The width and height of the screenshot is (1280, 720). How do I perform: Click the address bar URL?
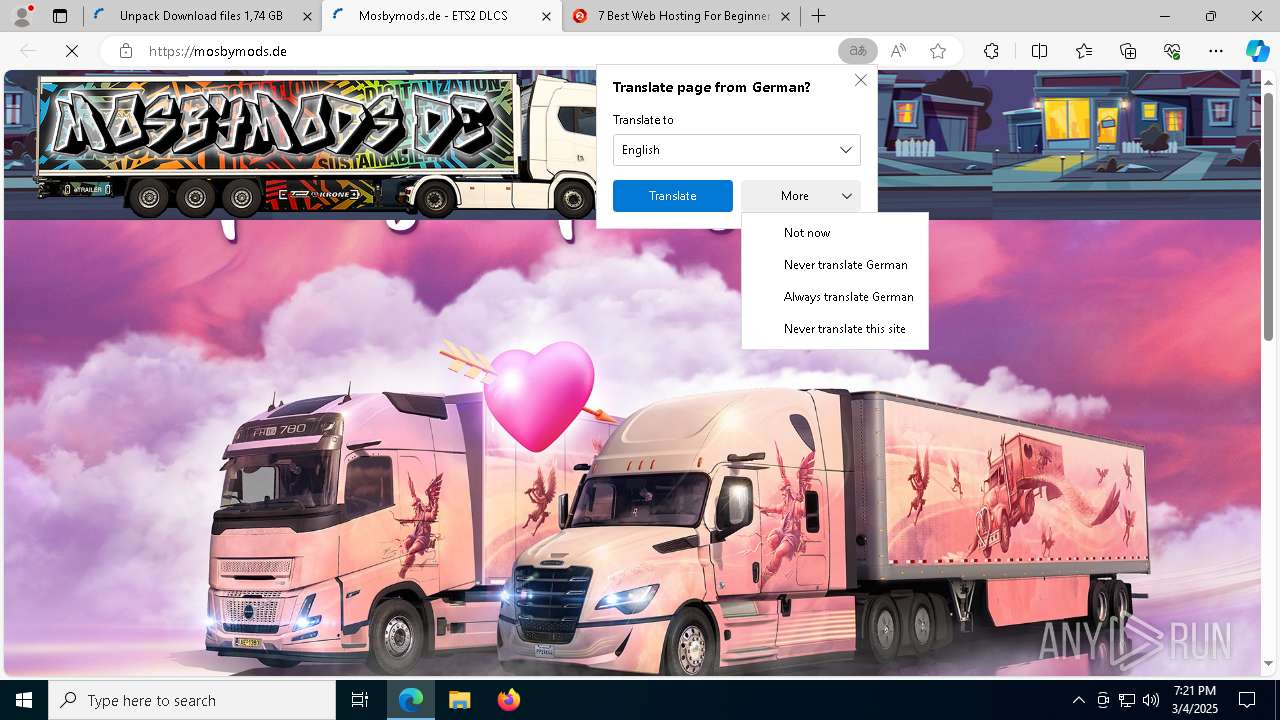(x=218, y=51)
